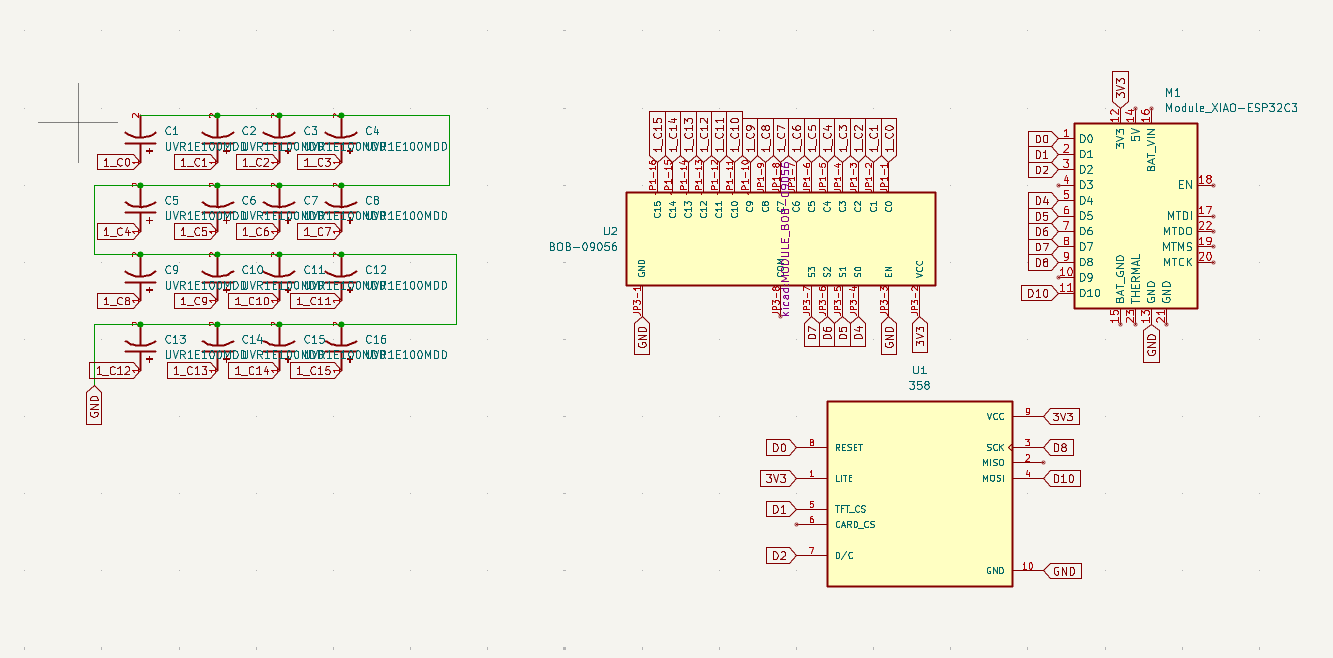Click the D1 label on U1 TFT_CS pin
The height and width of the screenshot is (658, 1333).
(x=780, y=509)
